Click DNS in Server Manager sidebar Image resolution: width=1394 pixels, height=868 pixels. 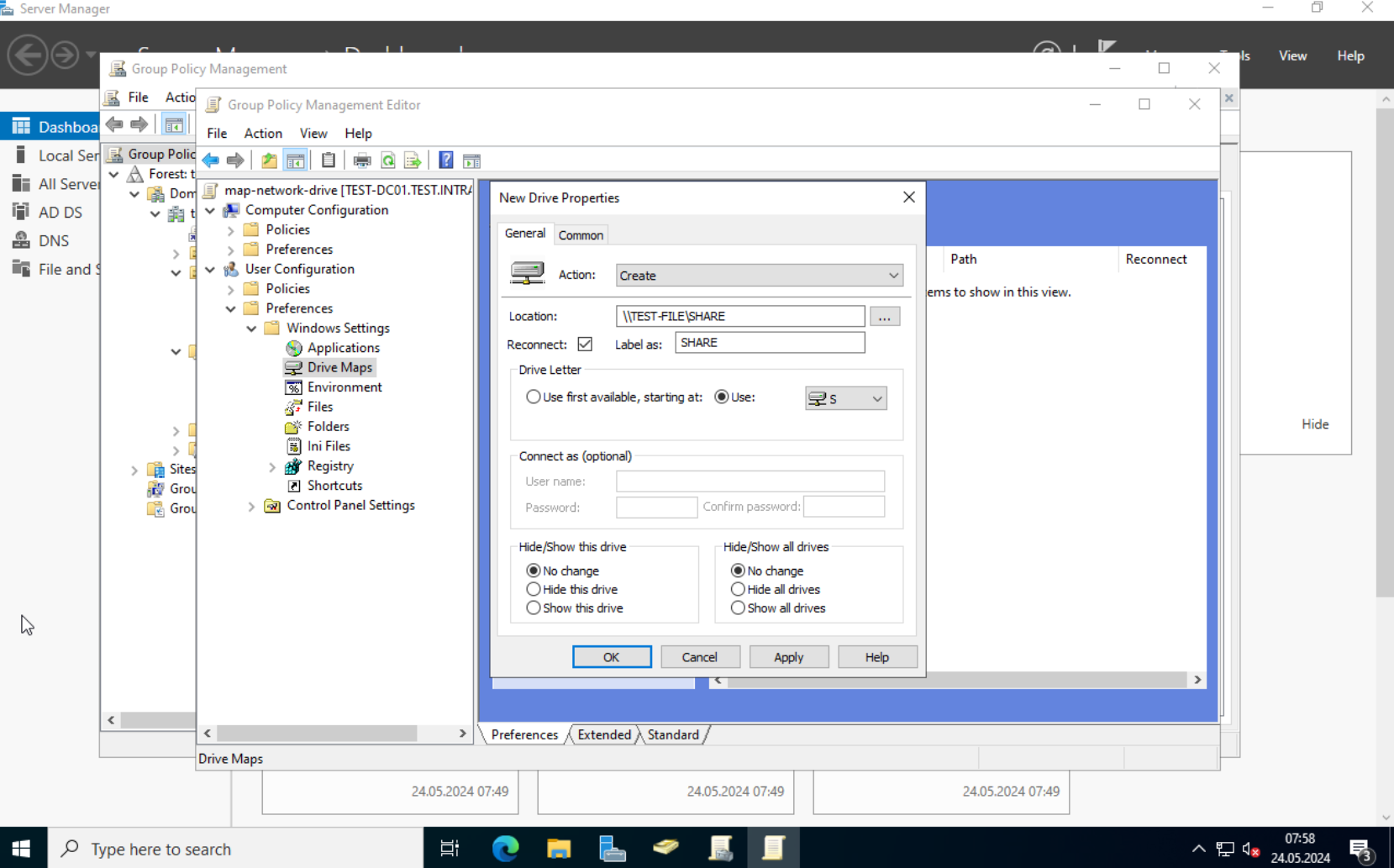click(54, 241)
